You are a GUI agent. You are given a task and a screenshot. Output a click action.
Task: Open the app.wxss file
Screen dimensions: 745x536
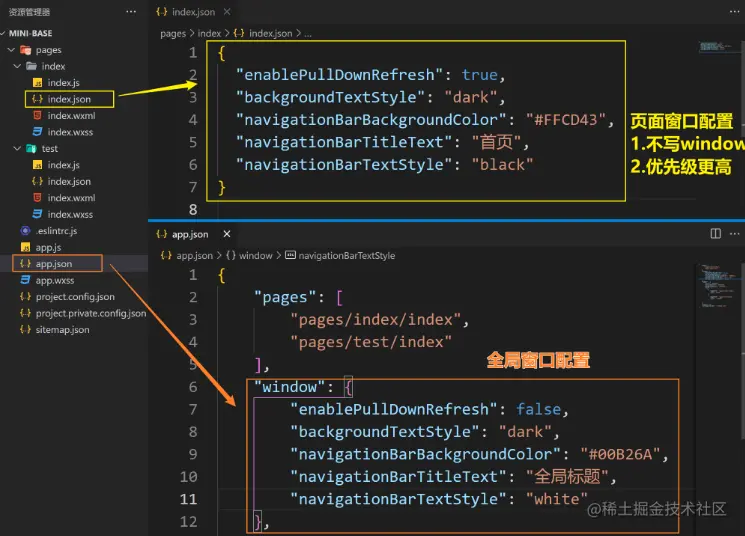(x=55, y=280)
